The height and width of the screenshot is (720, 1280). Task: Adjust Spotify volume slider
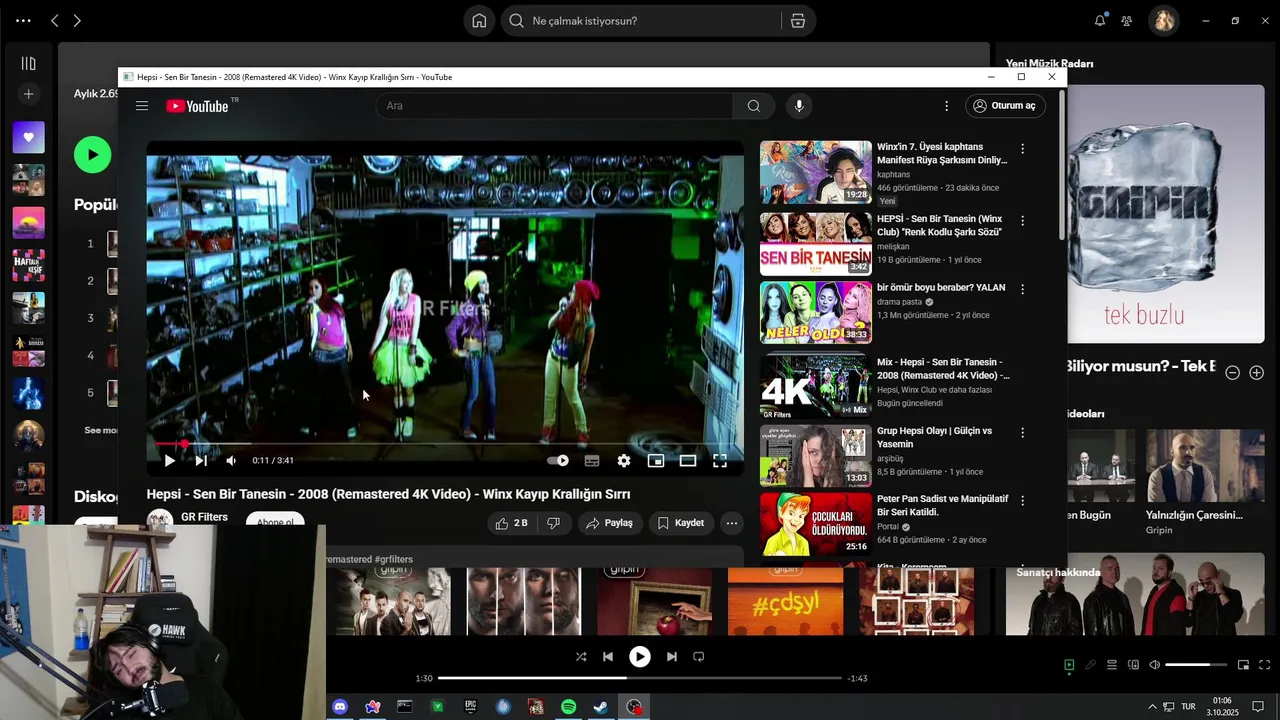(1196, 665)
